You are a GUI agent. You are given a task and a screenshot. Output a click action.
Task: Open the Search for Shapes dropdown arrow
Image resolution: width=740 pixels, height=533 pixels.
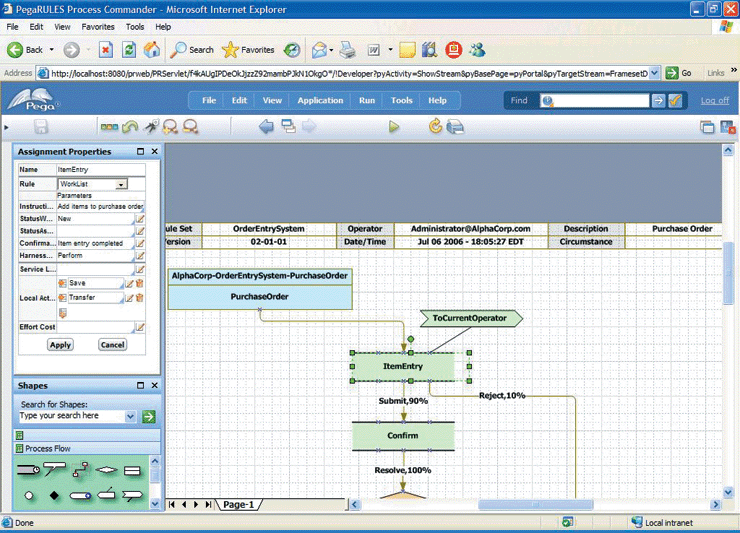pos(130,416)
